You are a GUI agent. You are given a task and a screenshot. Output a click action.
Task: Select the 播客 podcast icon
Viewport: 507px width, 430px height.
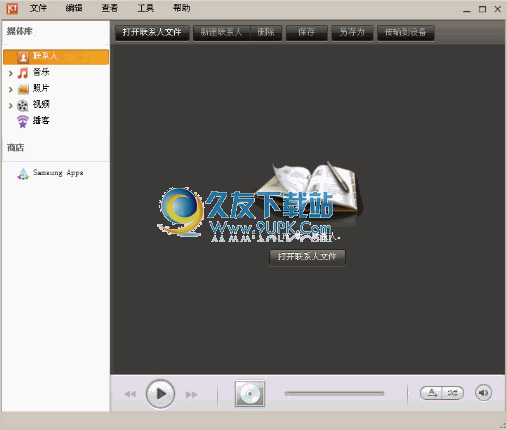[x=23, y=121]
